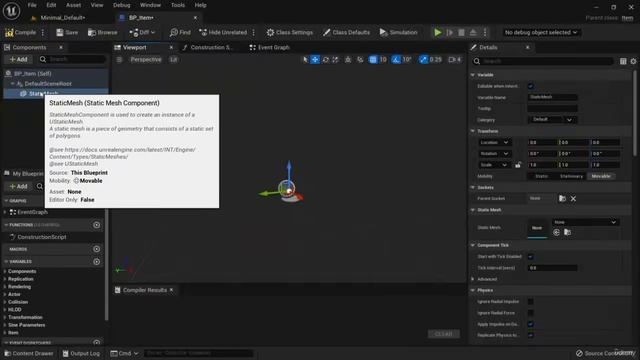Browse for a Parent Socket
This screenshot has height=360, width=640.
point(562,199)
